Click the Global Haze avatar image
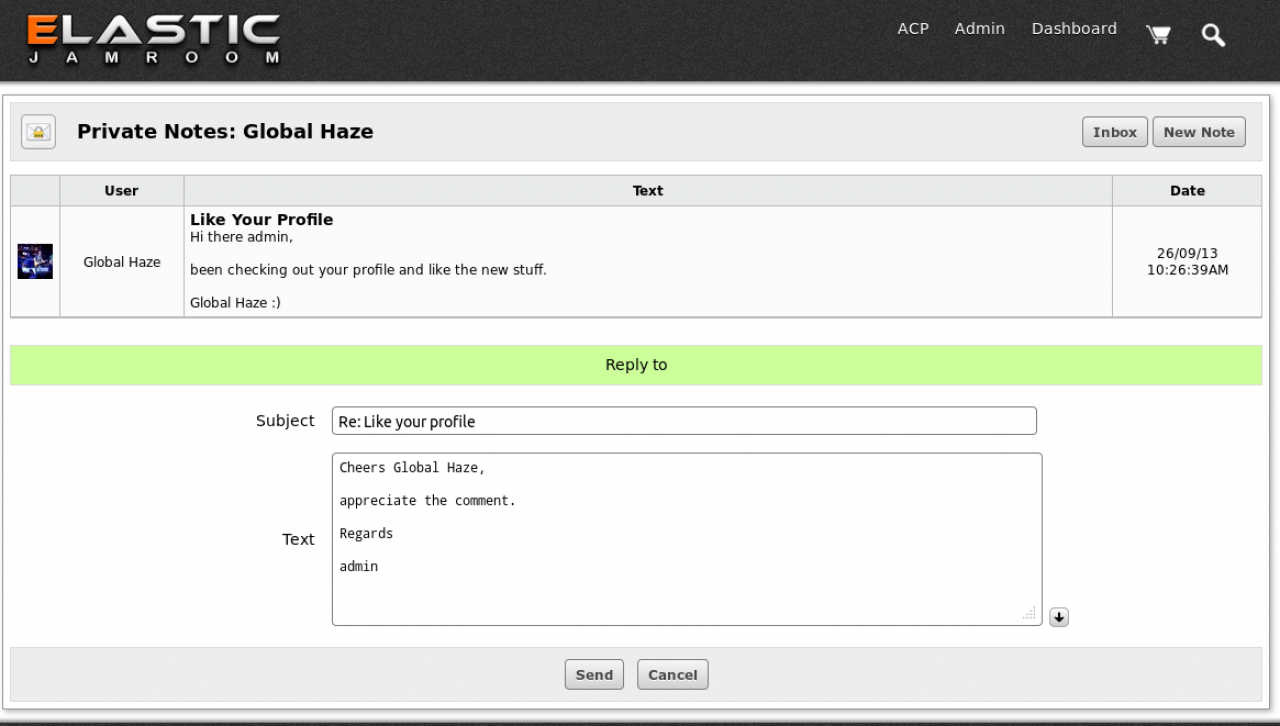This screenshot has width=1280, height=726. coord(35,261)
